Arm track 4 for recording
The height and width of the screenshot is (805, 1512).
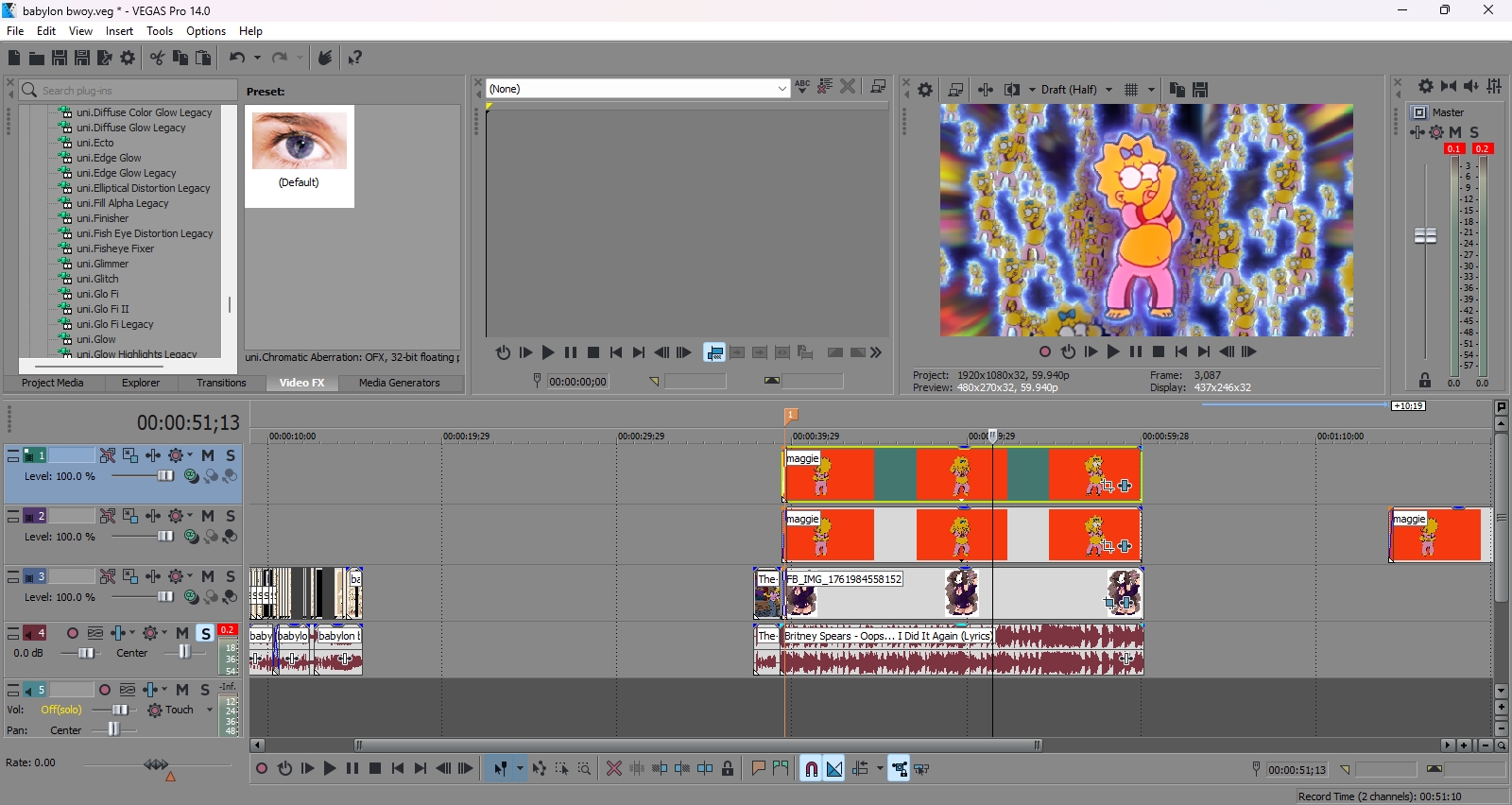click(73, 633)
